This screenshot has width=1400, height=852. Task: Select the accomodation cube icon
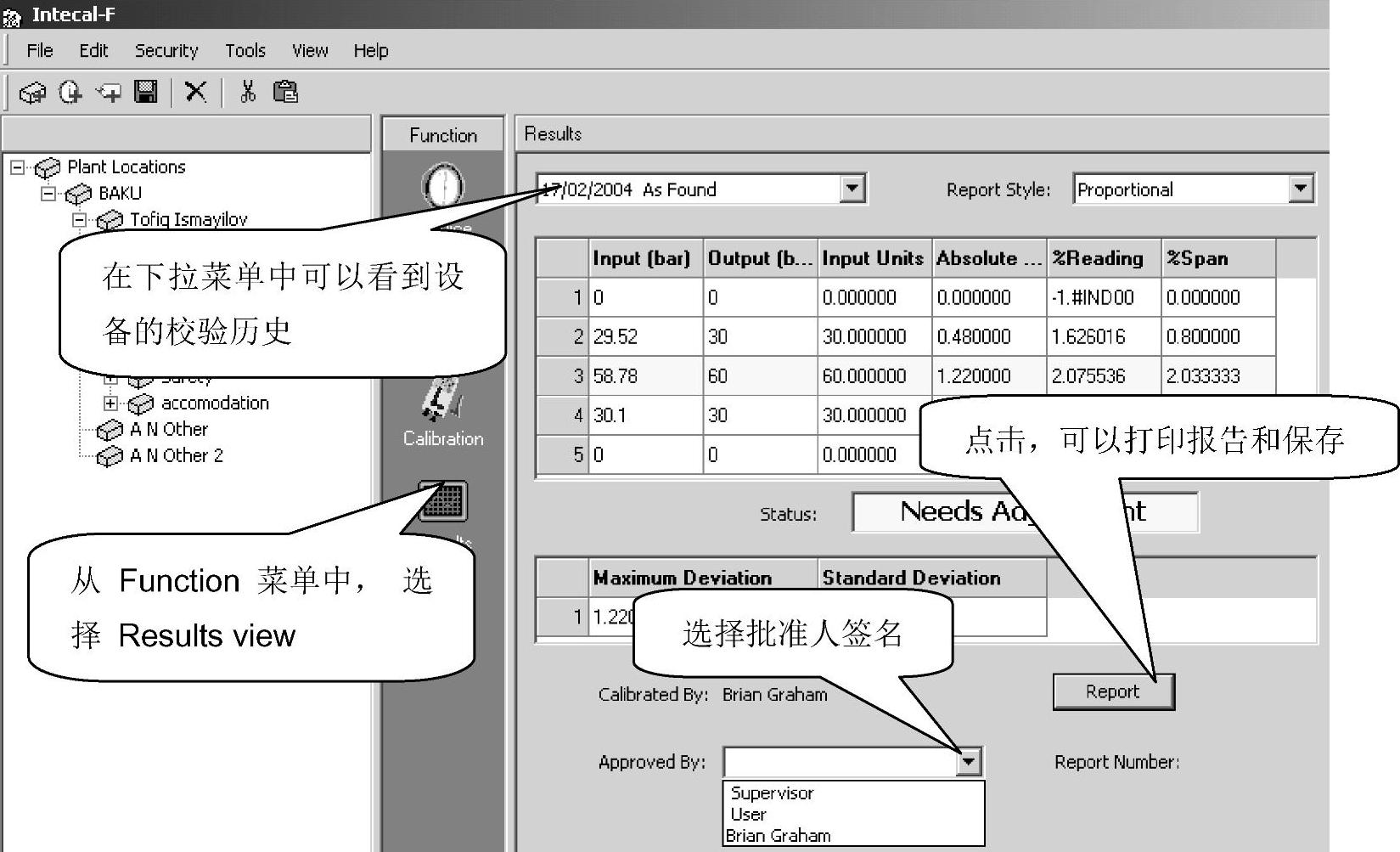coord(141,403)
